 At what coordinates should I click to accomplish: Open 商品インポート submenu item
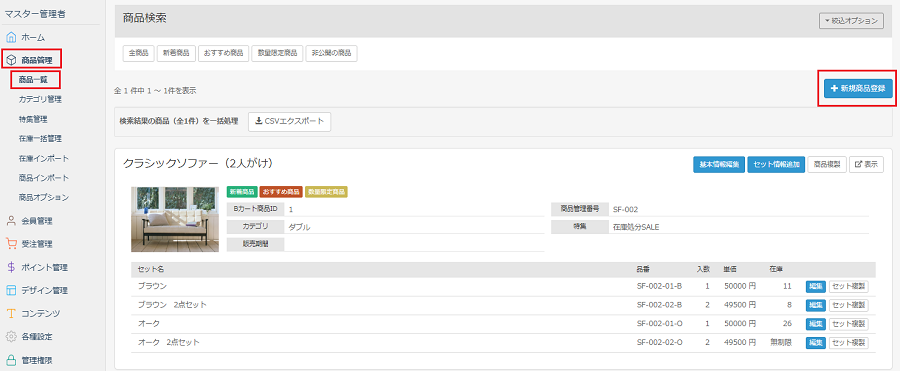(x=44, y=178)
